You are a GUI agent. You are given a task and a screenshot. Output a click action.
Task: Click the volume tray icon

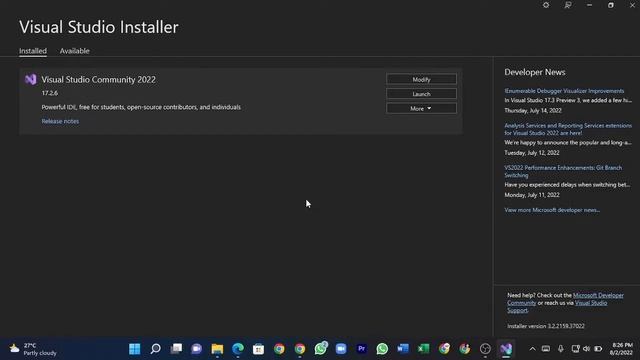587,349
